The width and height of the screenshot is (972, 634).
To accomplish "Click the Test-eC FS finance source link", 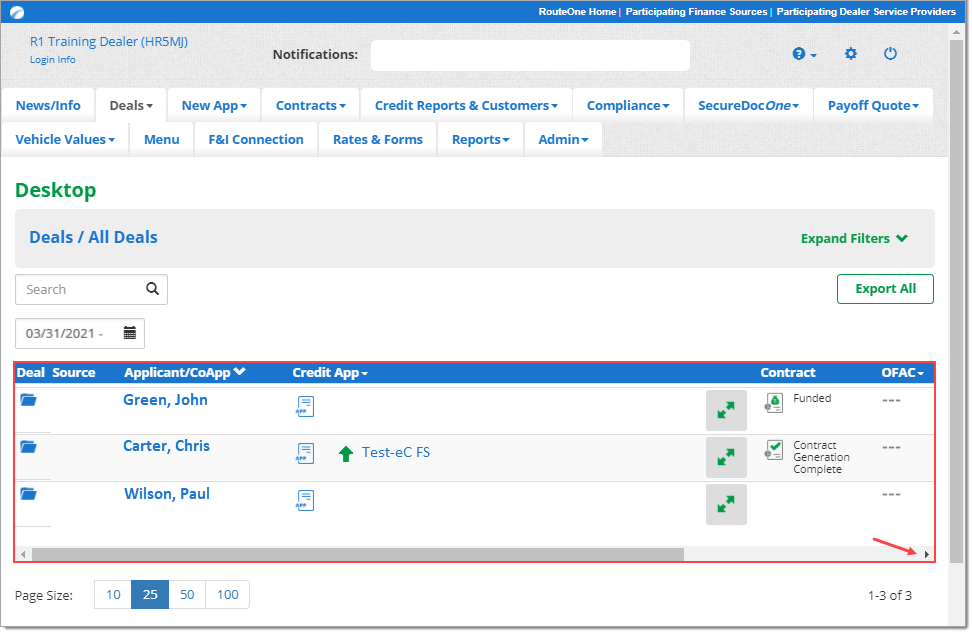I will tap(396, 452).
